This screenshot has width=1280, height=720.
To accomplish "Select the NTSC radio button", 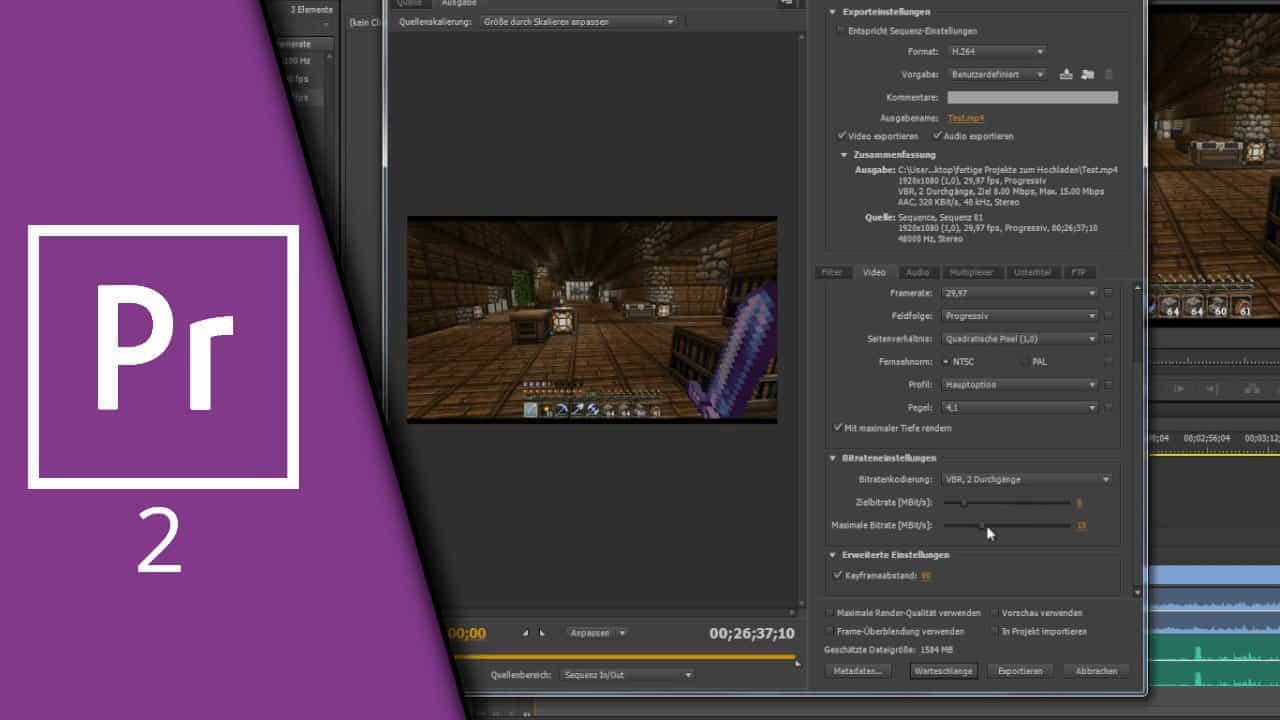I will pyautogui.click(x=946, y=361).
